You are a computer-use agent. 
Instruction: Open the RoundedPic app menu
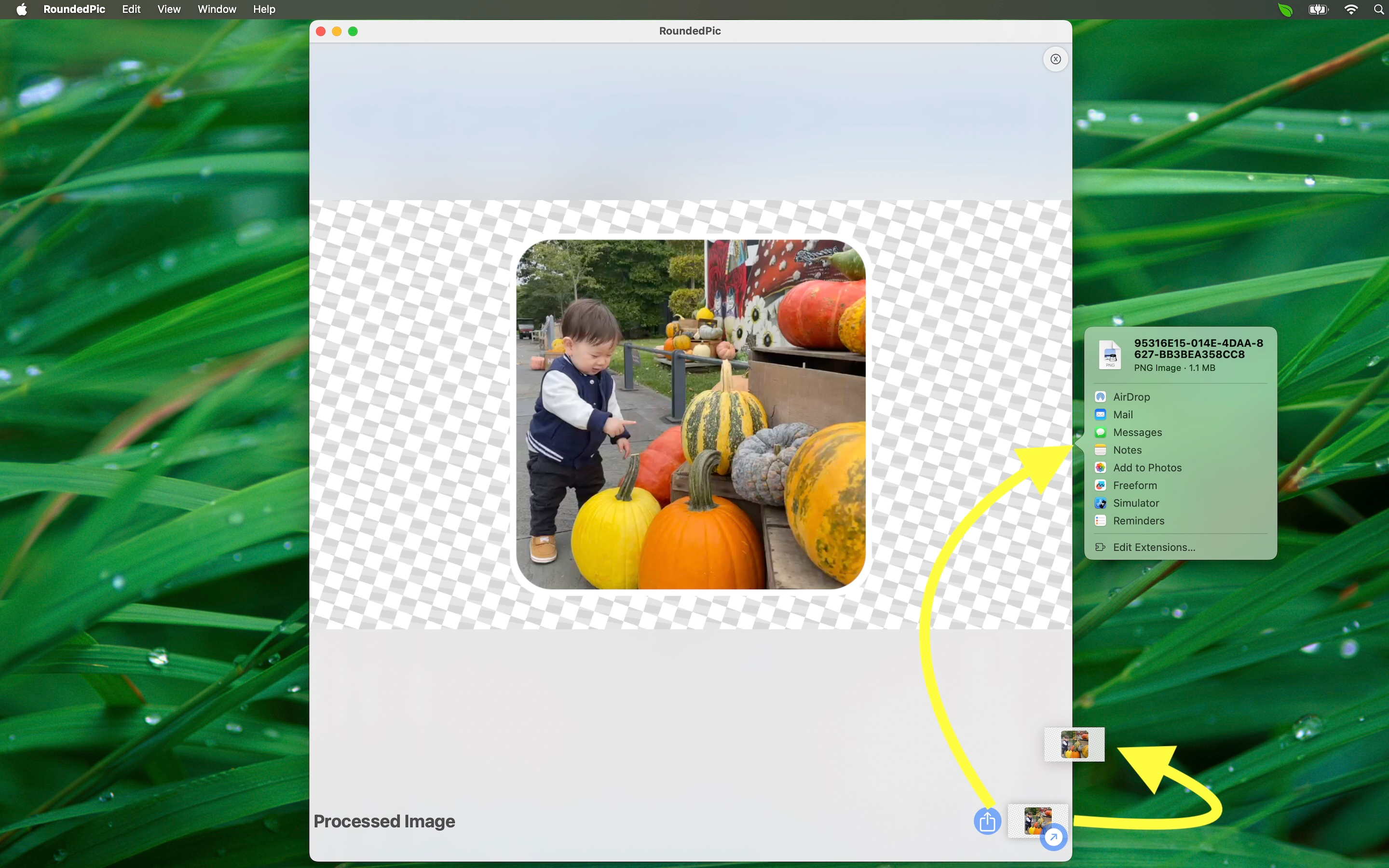[74, 9]
